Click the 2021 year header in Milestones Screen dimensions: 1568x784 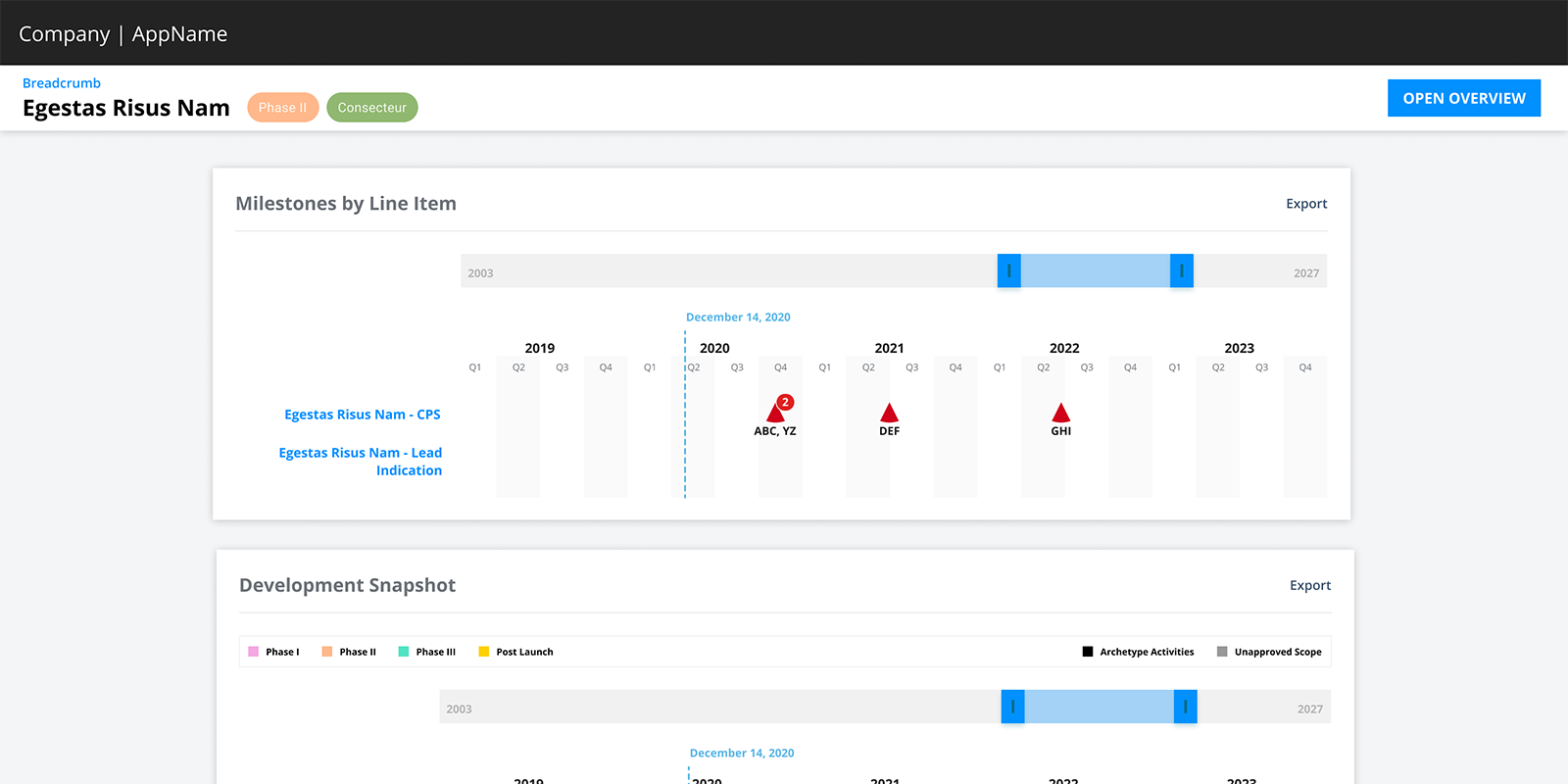890,348
